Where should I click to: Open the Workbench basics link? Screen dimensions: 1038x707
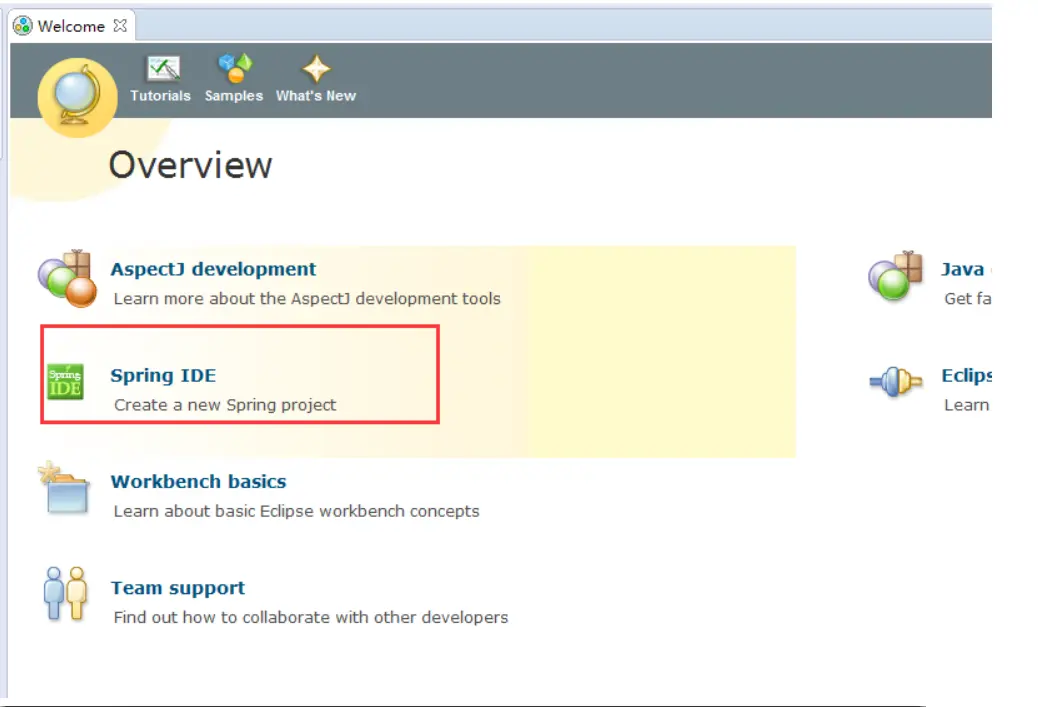tap(199, 481)
